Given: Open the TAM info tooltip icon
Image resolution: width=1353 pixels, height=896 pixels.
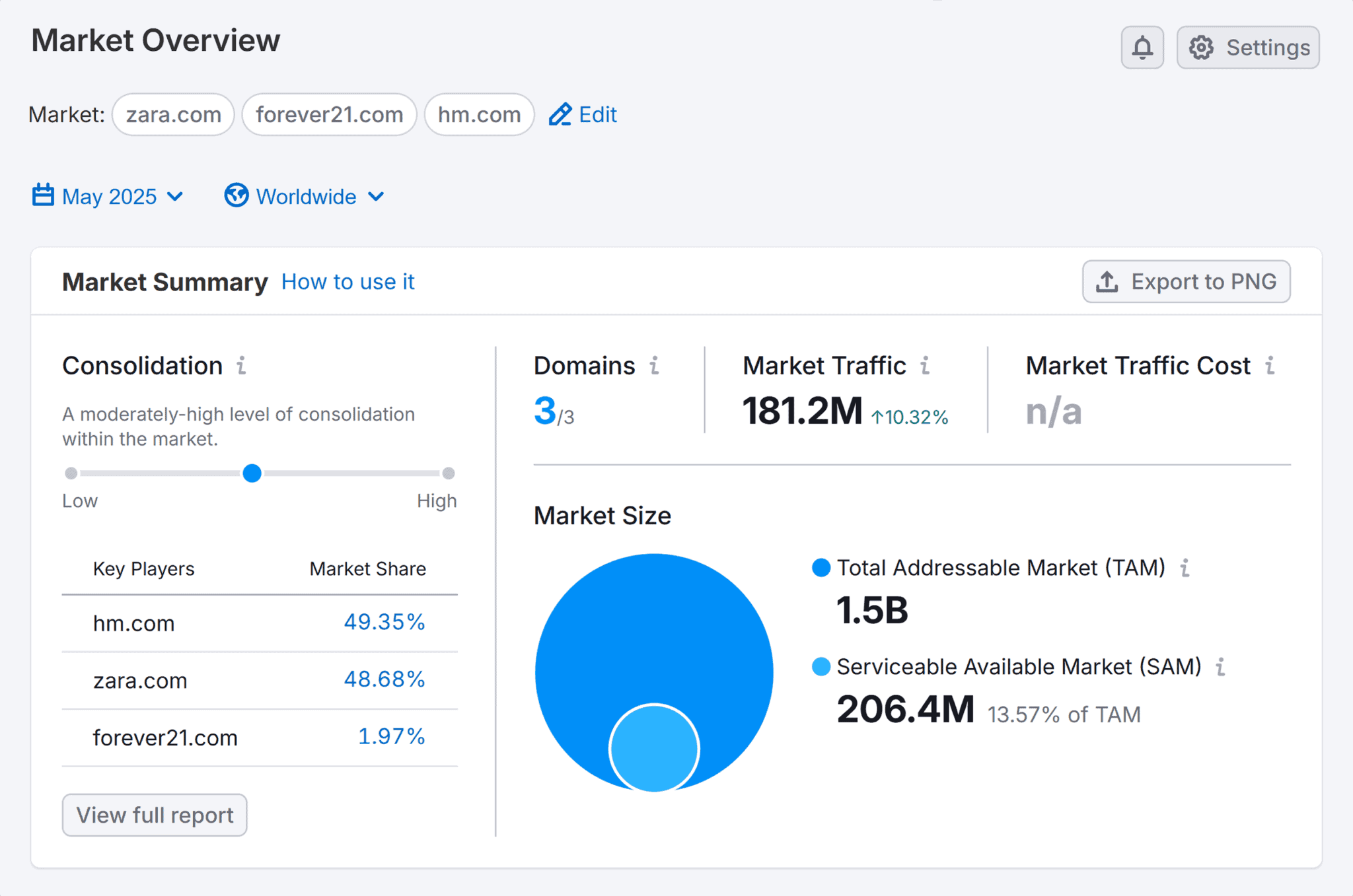Looking at the screenshot, I should coord(1185,568).
